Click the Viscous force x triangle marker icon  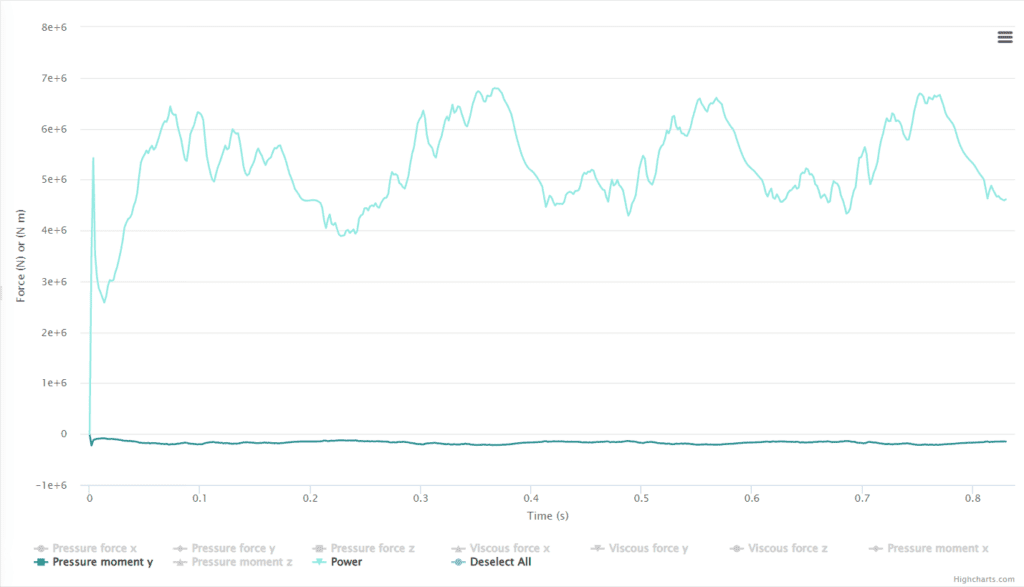[x=457, y=548]
